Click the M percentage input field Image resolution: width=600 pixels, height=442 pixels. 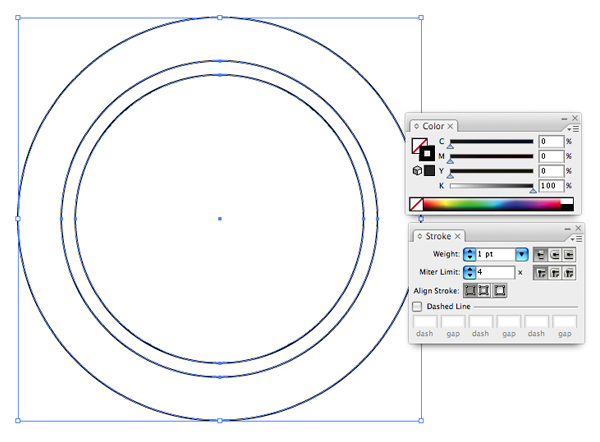pos(551,156)
